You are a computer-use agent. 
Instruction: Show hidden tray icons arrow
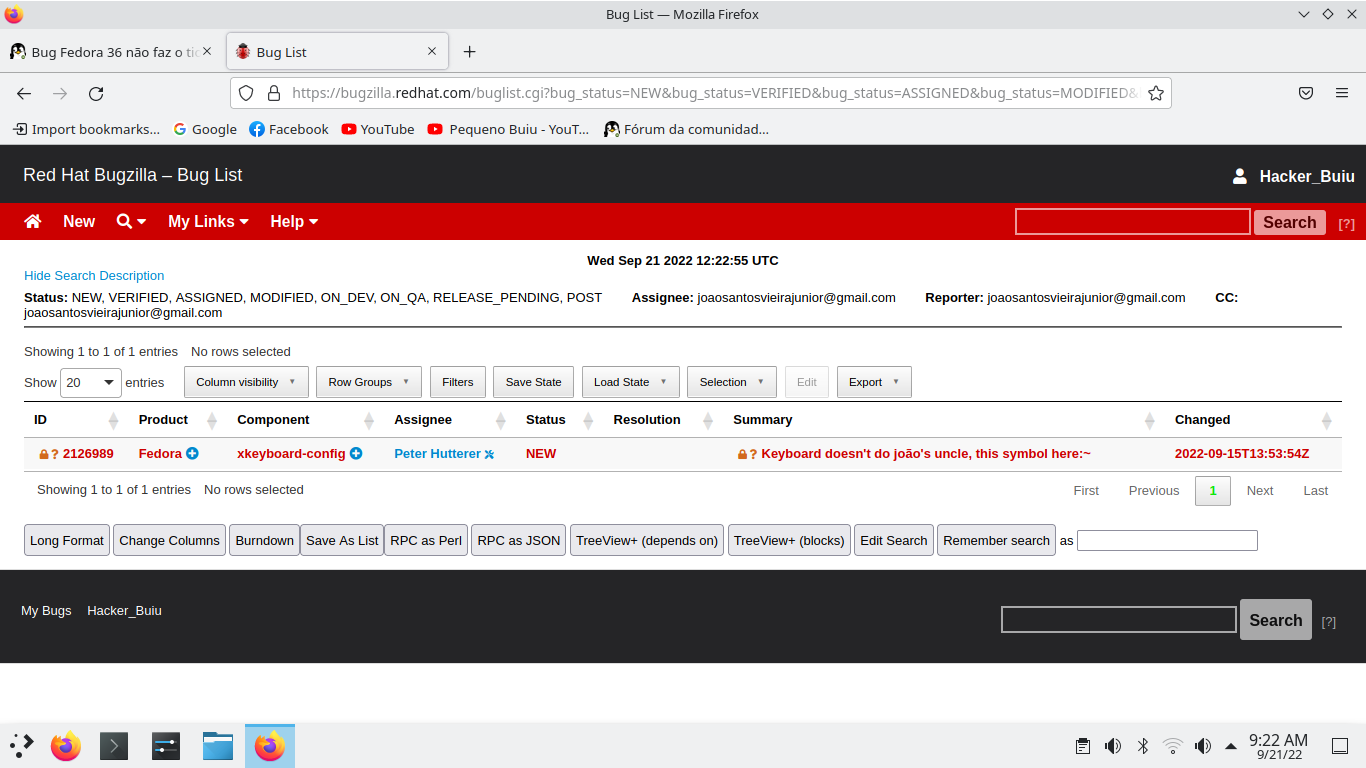[1230, 745]
